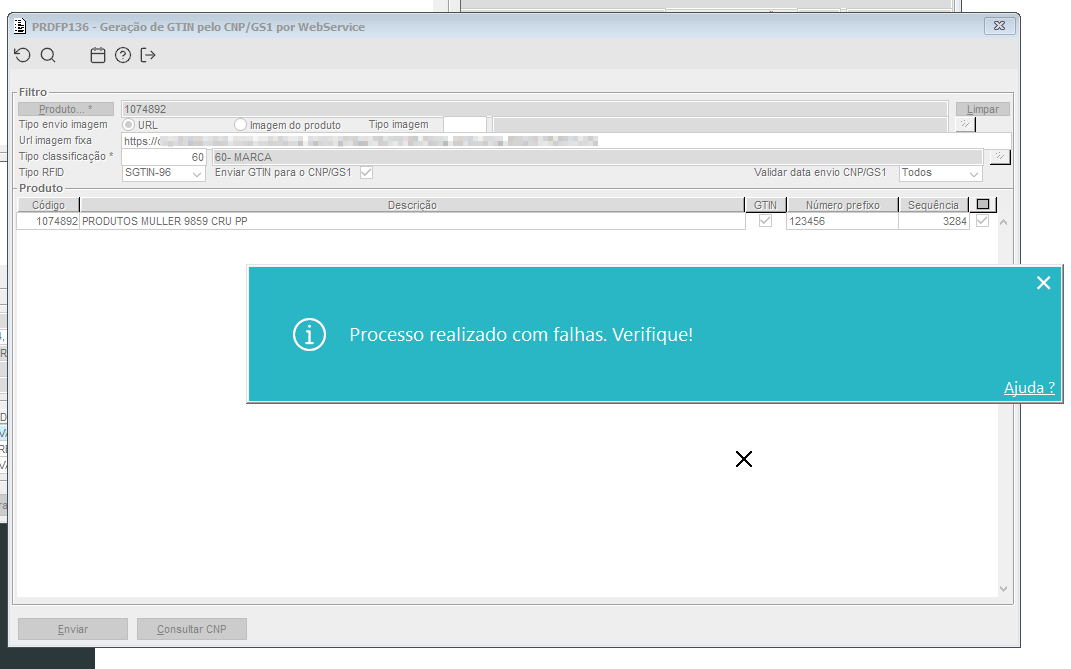Viewport: 1071px width, 669px height.
Task: Click the Limpar button
Action: (982, 109)
